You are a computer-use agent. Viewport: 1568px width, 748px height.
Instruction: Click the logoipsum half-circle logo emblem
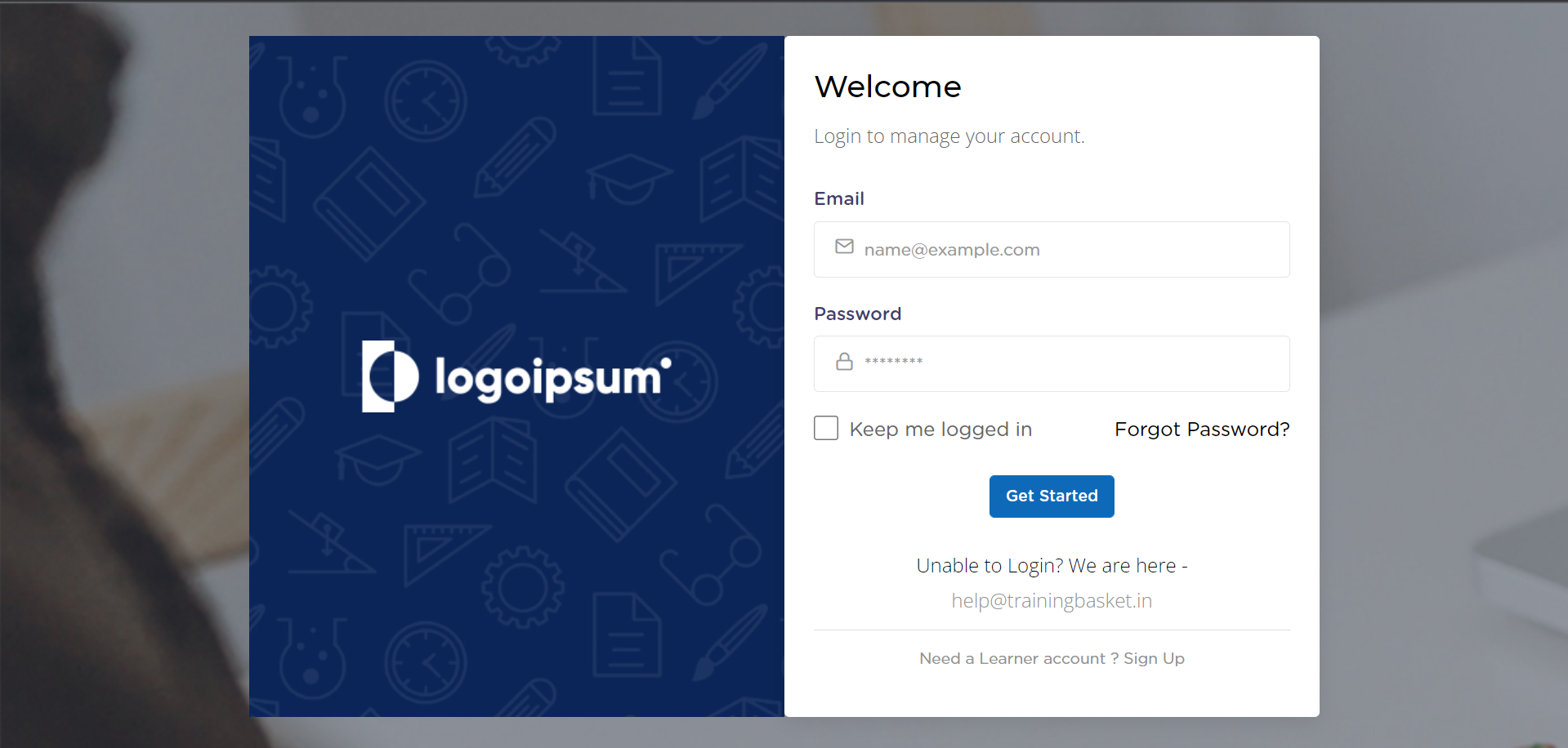click(x=390, y=376)
